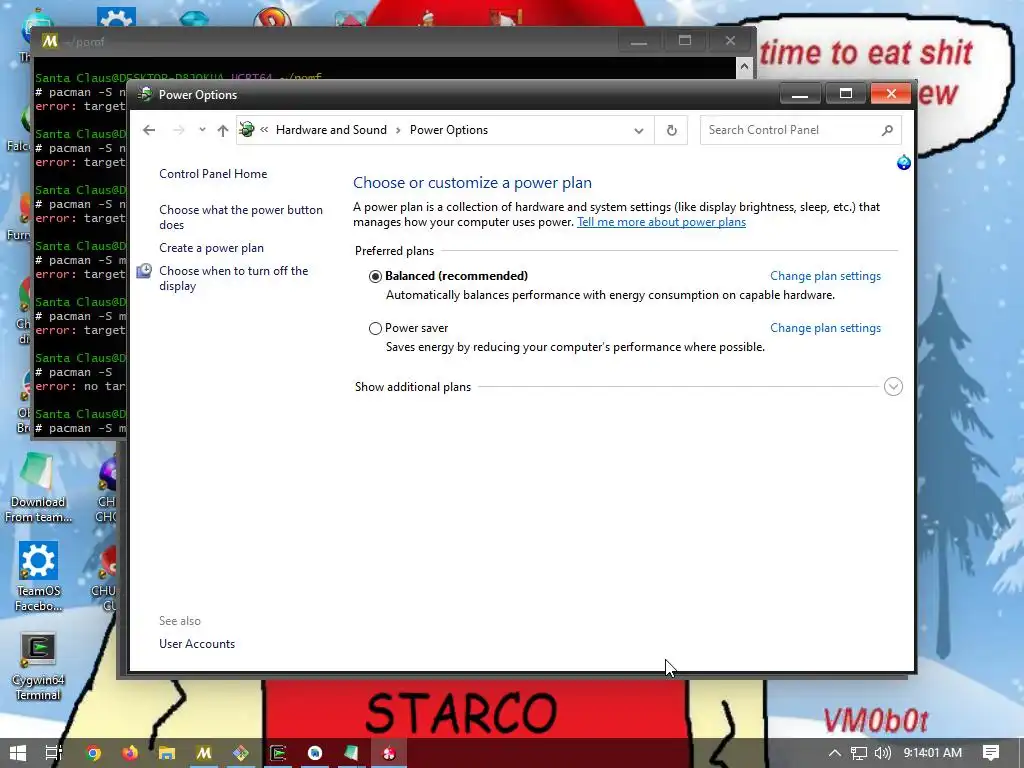This screenshot has height=768, width=1024.
Task: Open the network tray icon
Action: [859, 753]
